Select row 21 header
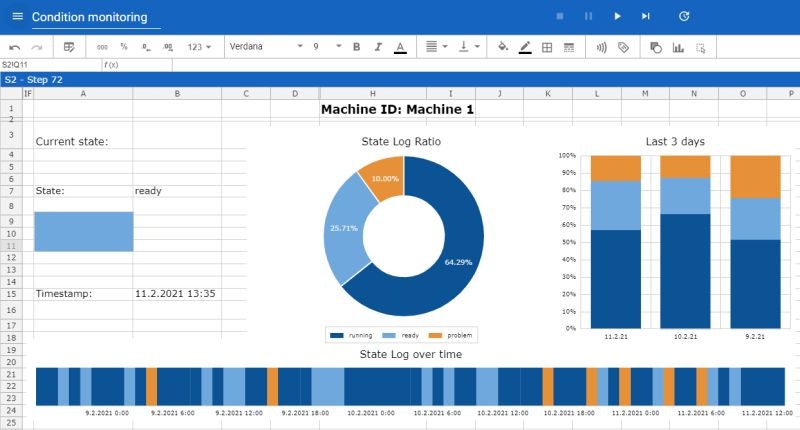The height and width of the screenshot is (430, 800). point(11,374)
